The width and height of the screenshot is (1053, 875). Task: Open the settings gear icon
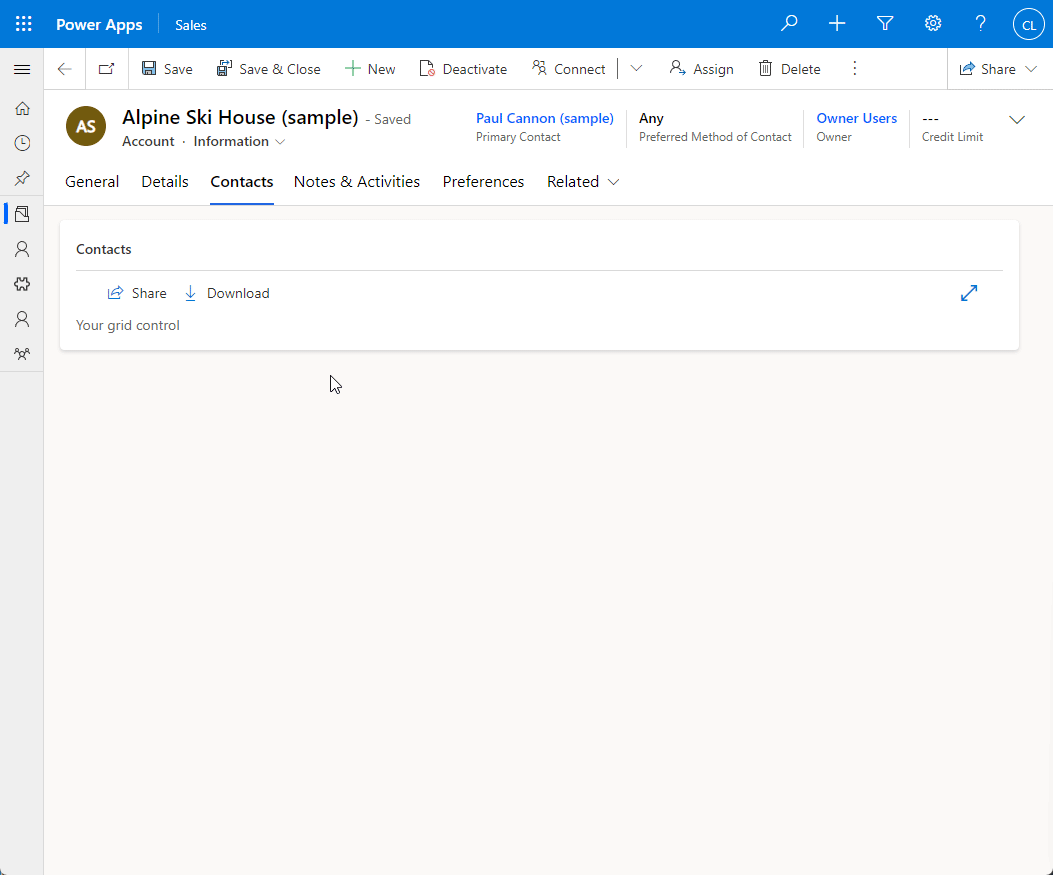click(x=933, y=24)
